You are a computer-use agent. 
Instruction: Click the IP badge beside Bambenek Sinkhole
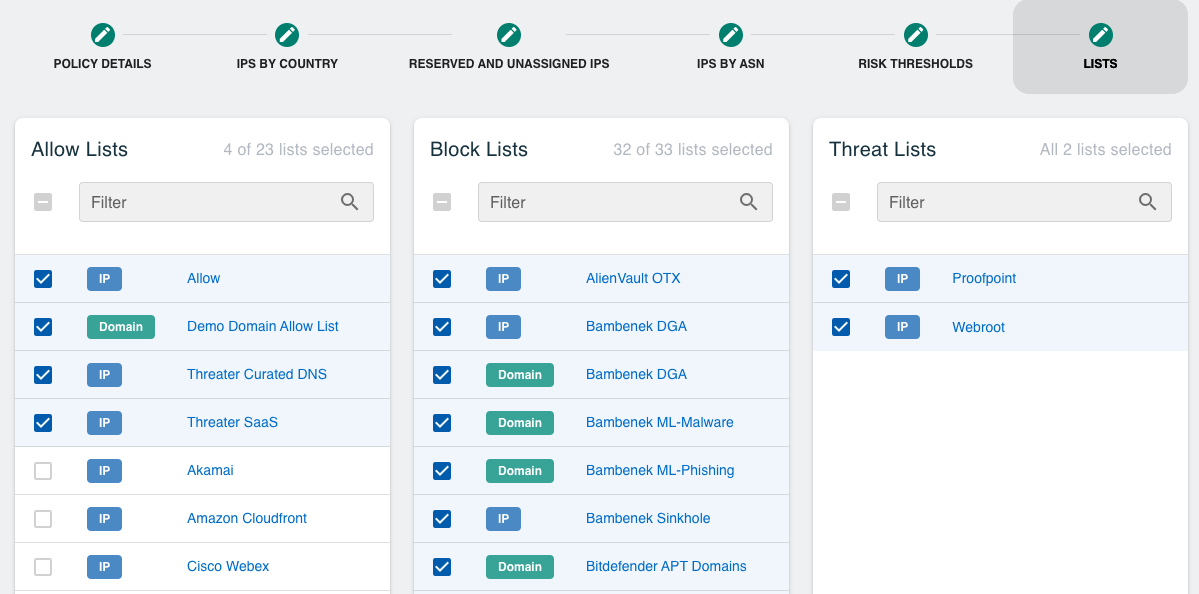click(503, 519)
